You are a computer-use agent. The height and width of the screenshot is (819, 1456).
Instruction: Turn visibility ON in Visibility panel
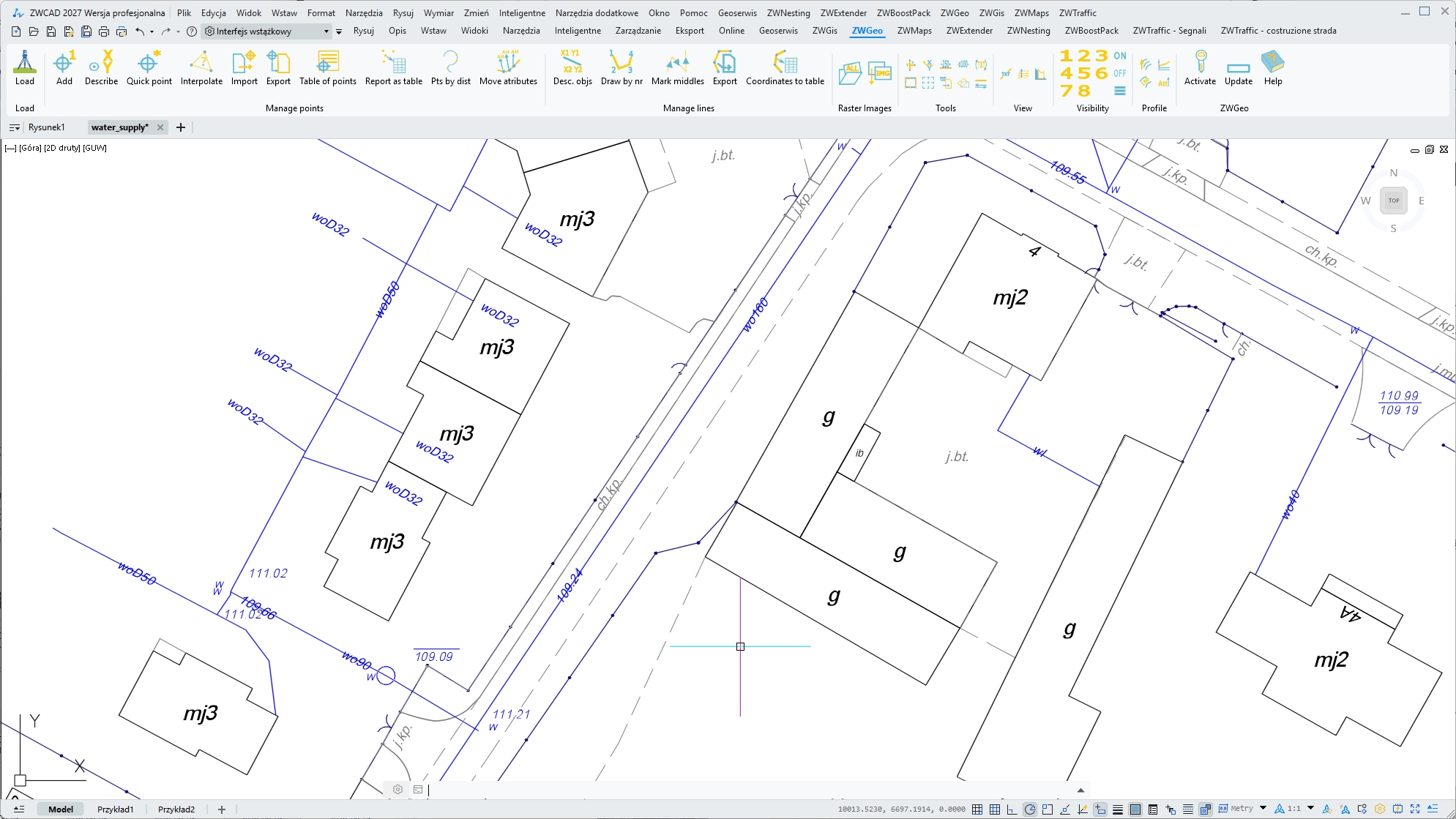coord(1120,56)
